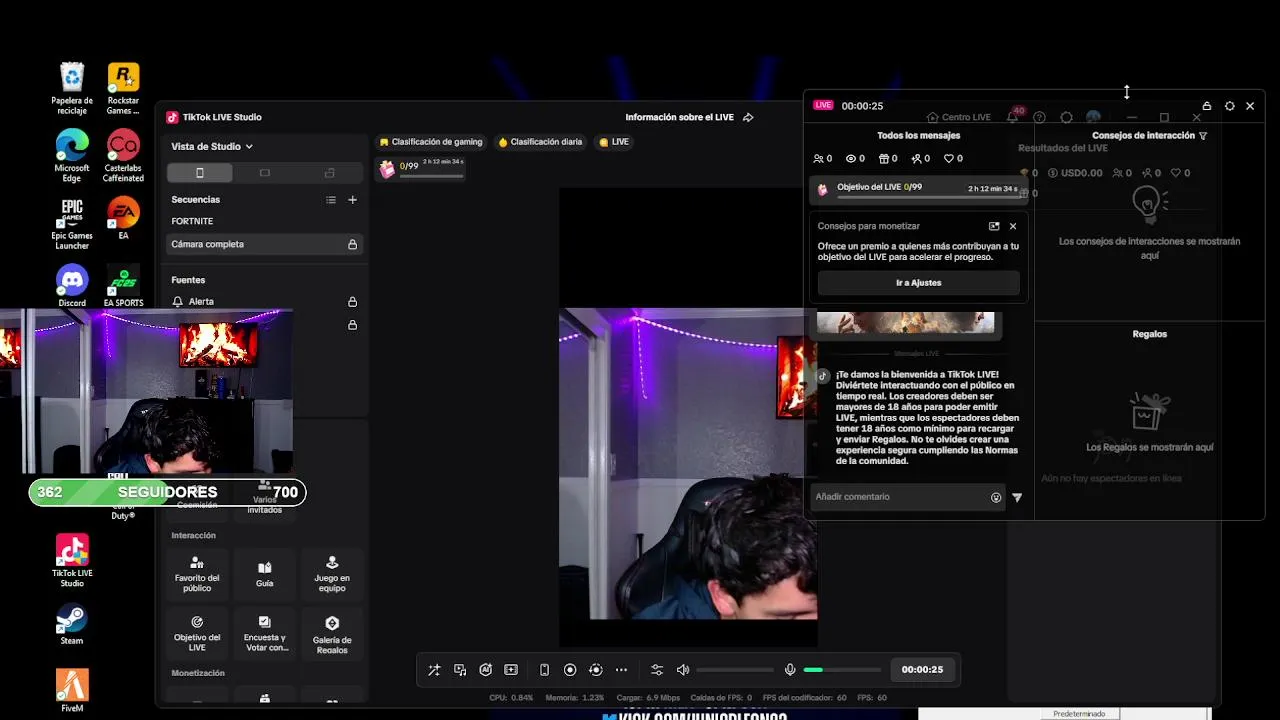Open Discord desktop shortcut
1280x720 pixels.
coord(72,286)
